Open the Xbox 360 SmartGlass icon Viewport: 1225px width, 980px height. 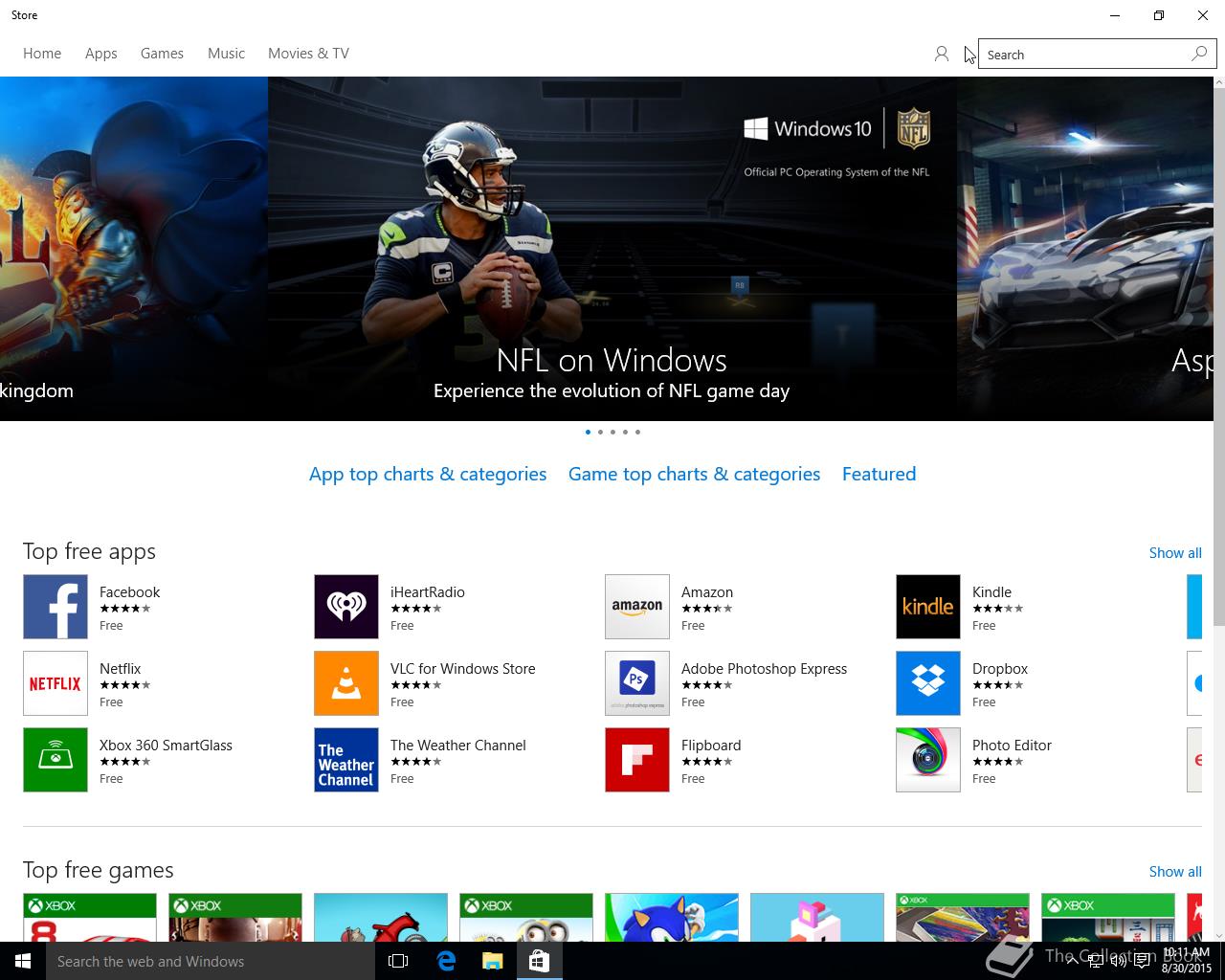56,760
